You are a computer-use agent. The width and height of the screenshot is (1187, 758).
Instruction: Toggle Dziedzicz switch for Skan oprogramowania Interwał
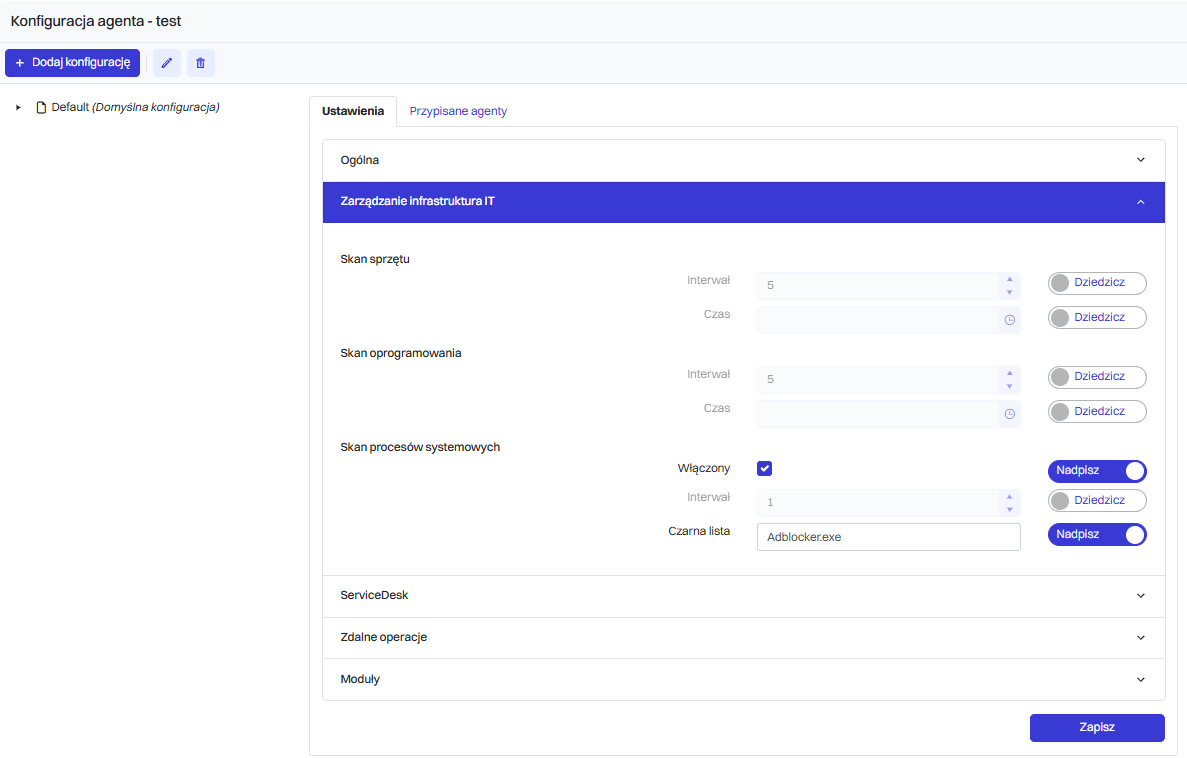1097,377
